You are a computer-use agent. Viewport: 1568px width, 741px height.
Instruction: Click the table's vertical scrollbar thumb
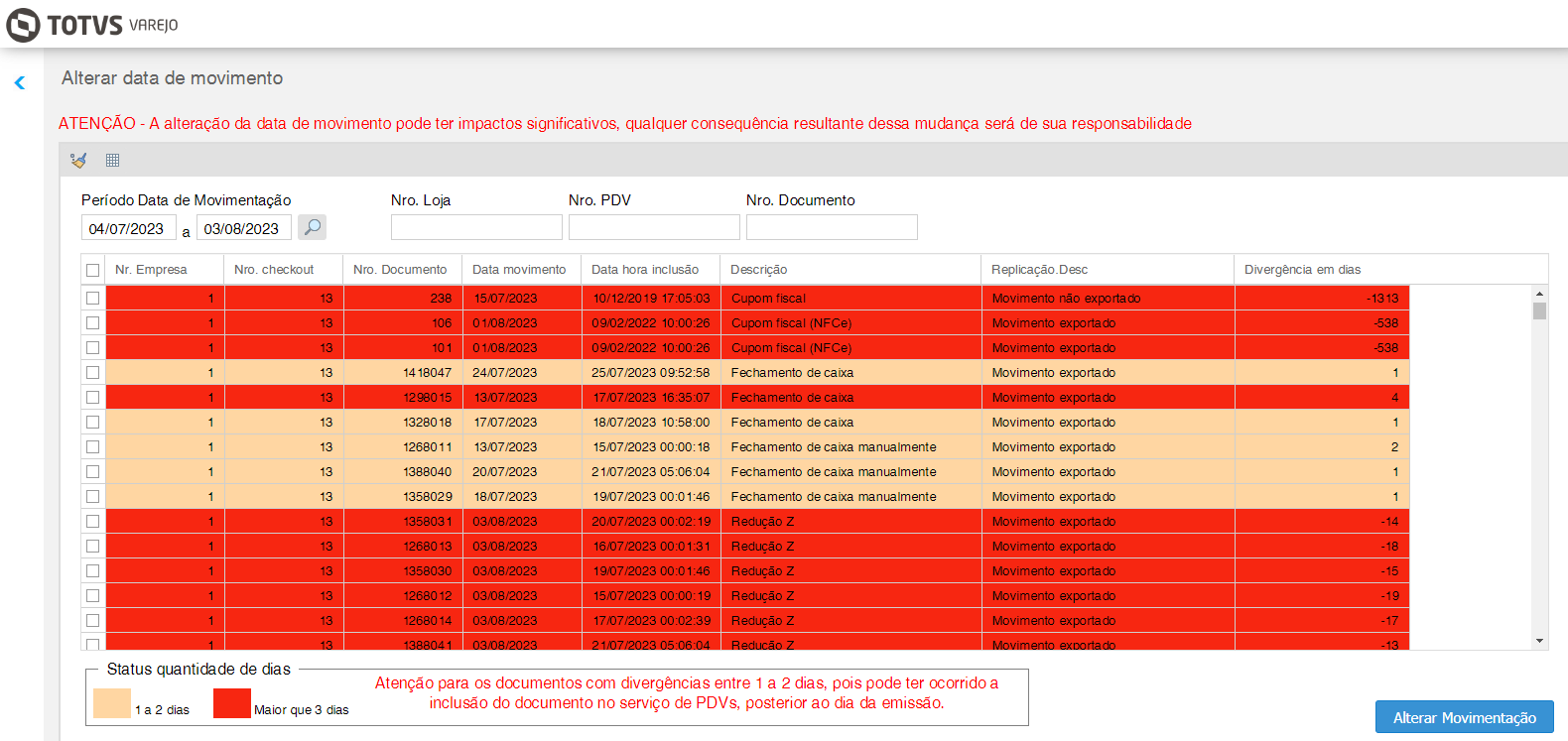click(1540, 310)
